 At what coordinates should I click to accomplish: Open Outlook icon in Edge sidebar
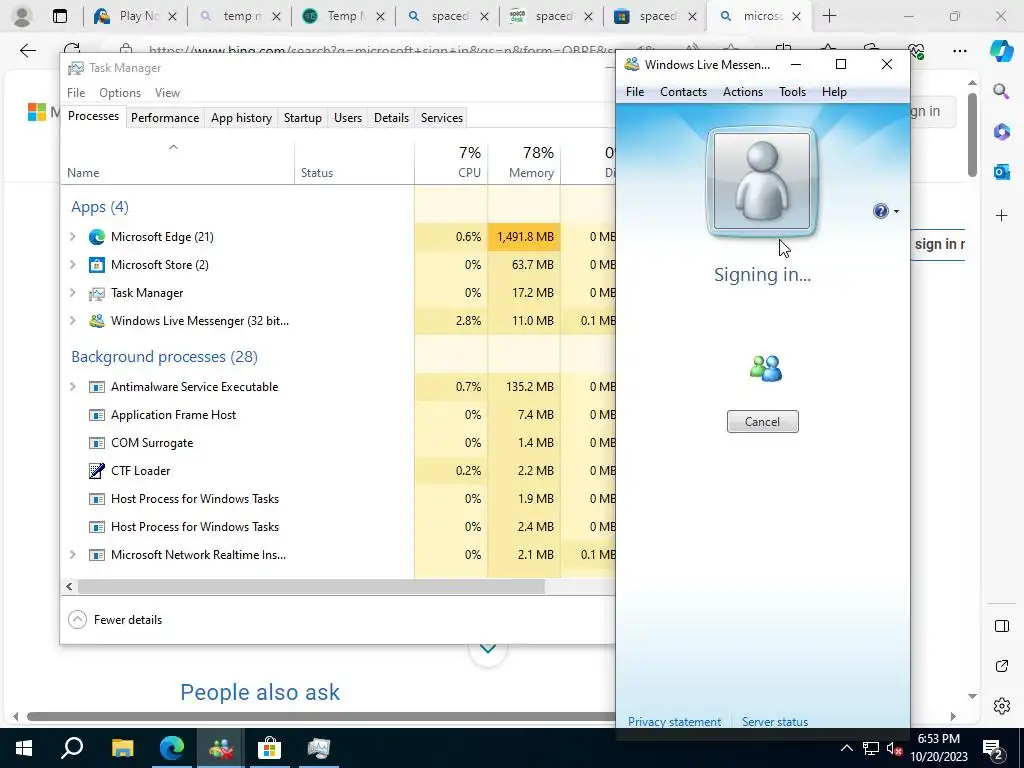click(1001, 172)
